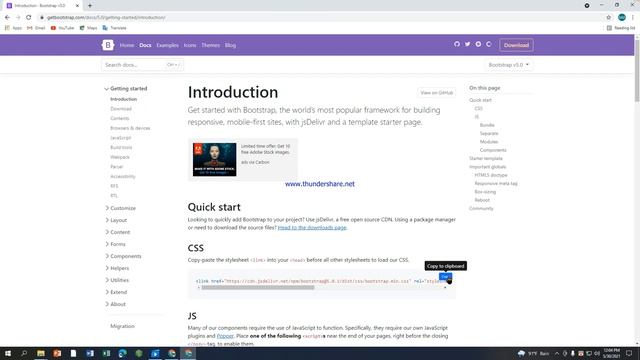This screenshot has width=640, height=360.
Task: Open Gmail bookmark
Action: pos(36,28)
